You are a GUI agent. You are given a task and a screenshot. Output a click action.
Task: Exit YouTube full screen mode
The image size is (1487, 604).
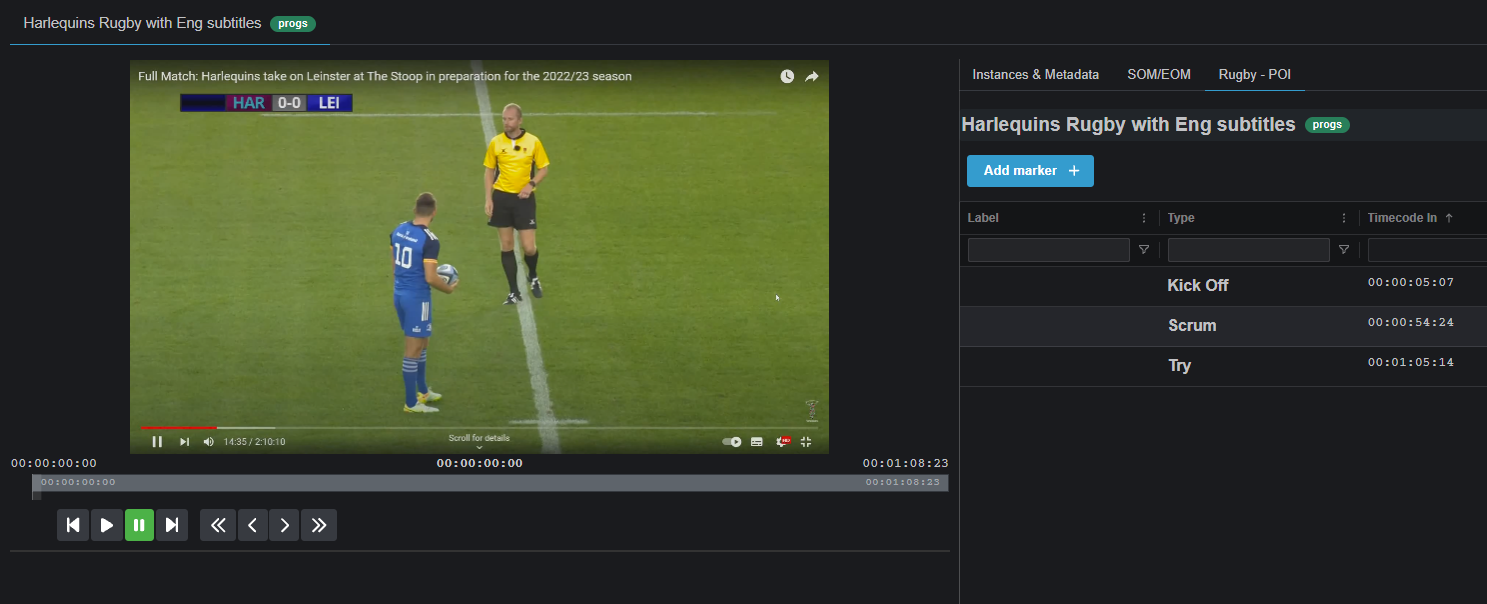[x=806, y=441]
